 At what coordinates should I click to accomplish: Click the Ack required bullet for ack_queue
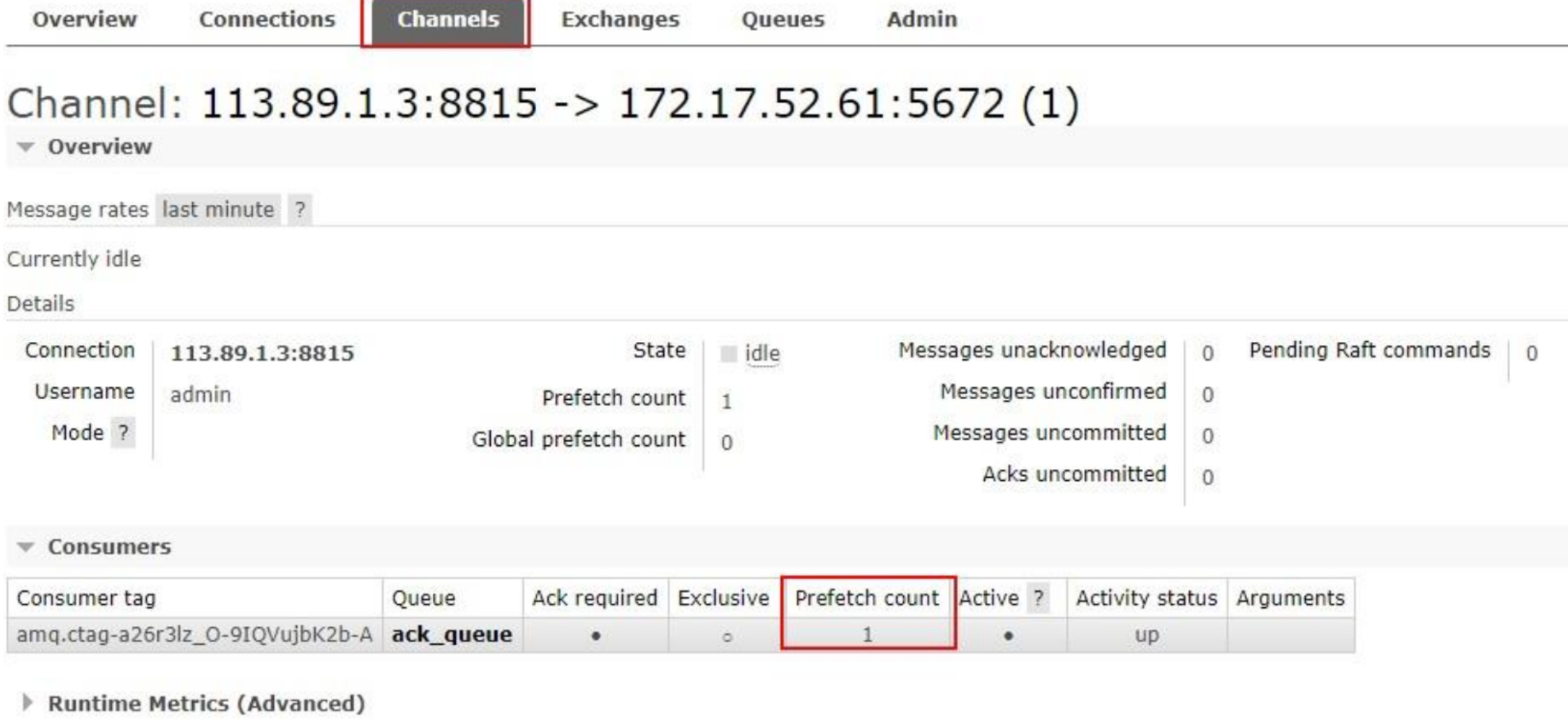click(x=595, y=636)
